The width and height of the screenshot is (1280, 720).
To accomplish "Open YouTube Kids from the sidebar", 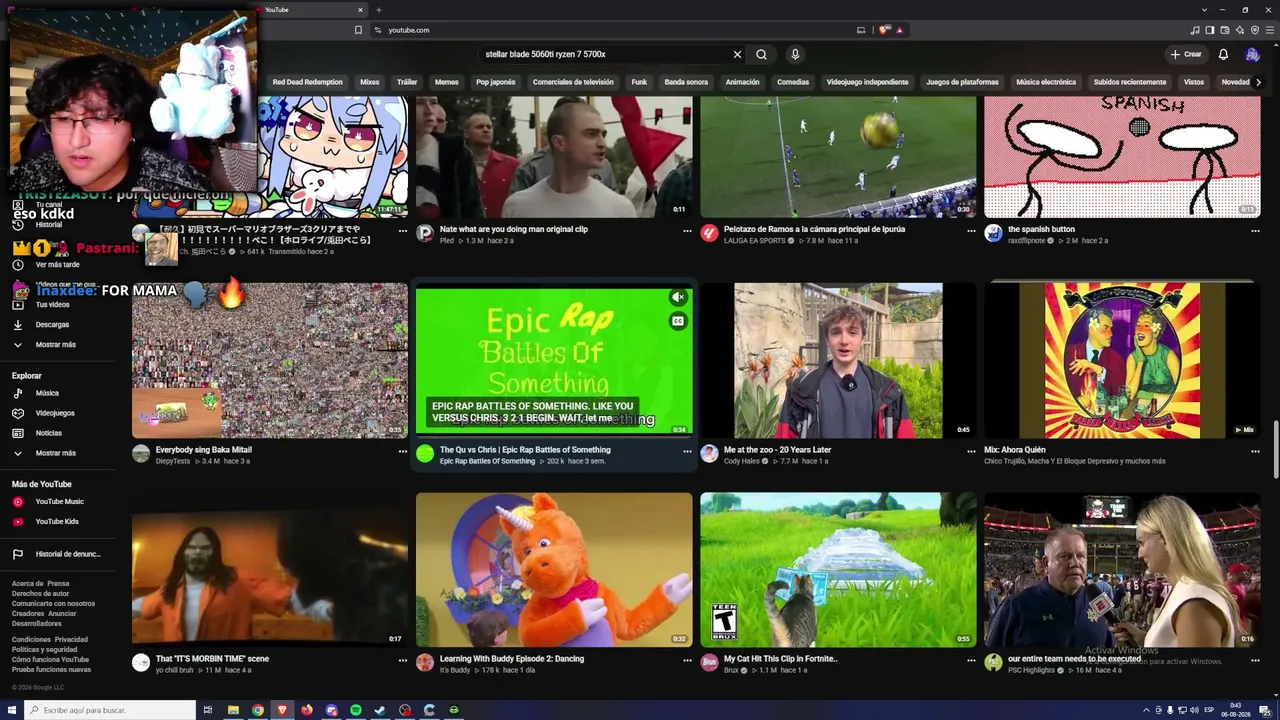I will pyautogui.click(x=57, y=522).
